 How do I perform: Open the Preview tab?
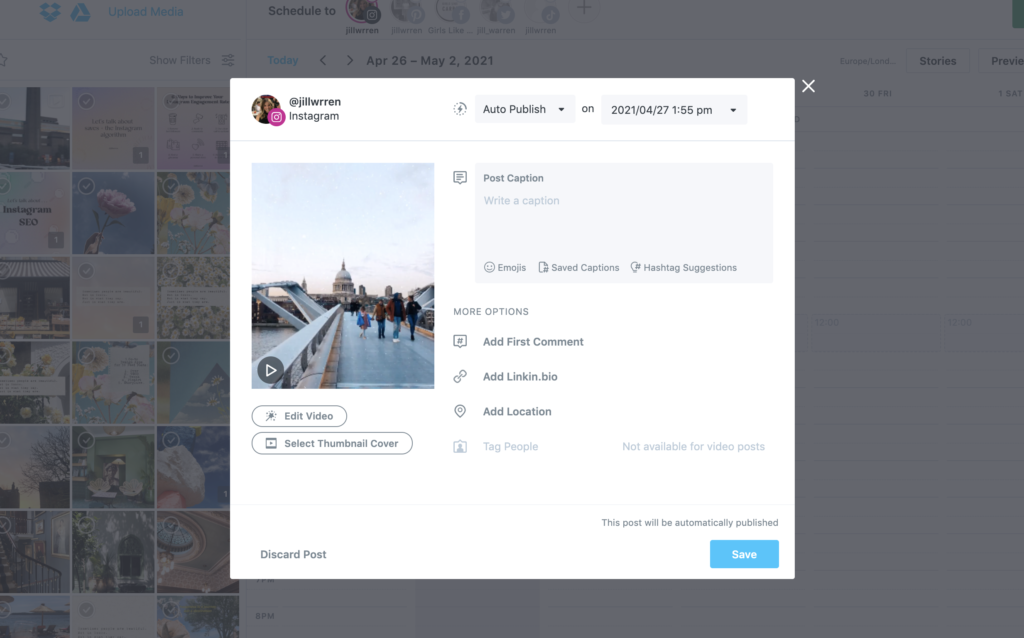coord(1001,61)
